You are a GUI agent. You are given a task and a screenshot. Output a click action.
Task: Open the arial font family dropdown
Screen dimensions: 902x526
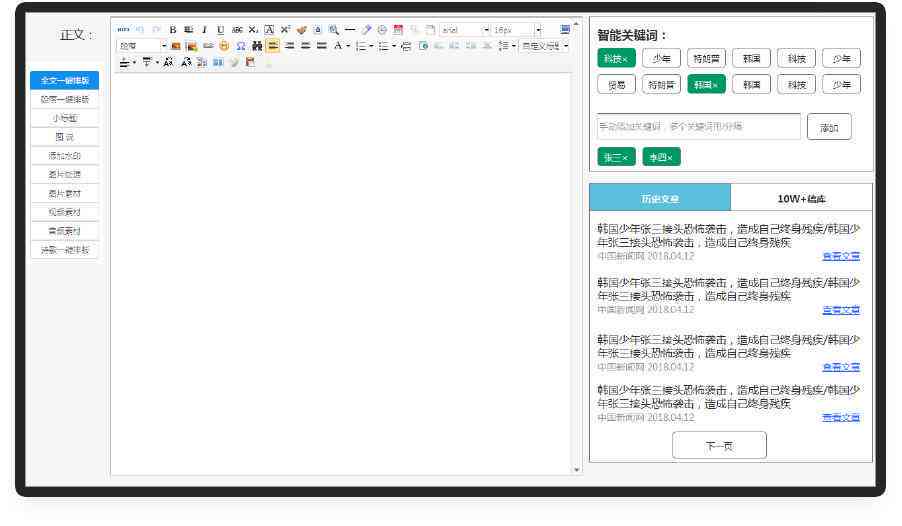[x=465, y=29]
